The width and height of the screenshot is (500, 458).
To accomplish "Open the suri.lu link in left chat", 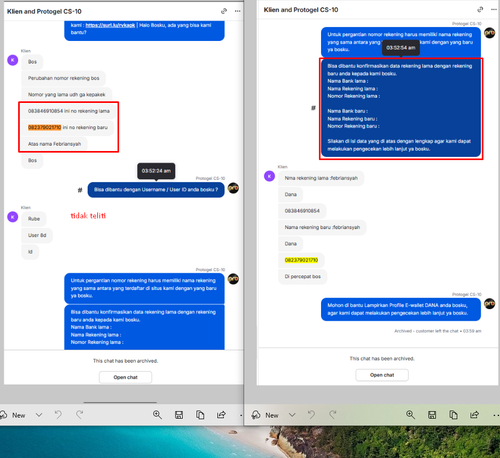I will pos(110,25).
